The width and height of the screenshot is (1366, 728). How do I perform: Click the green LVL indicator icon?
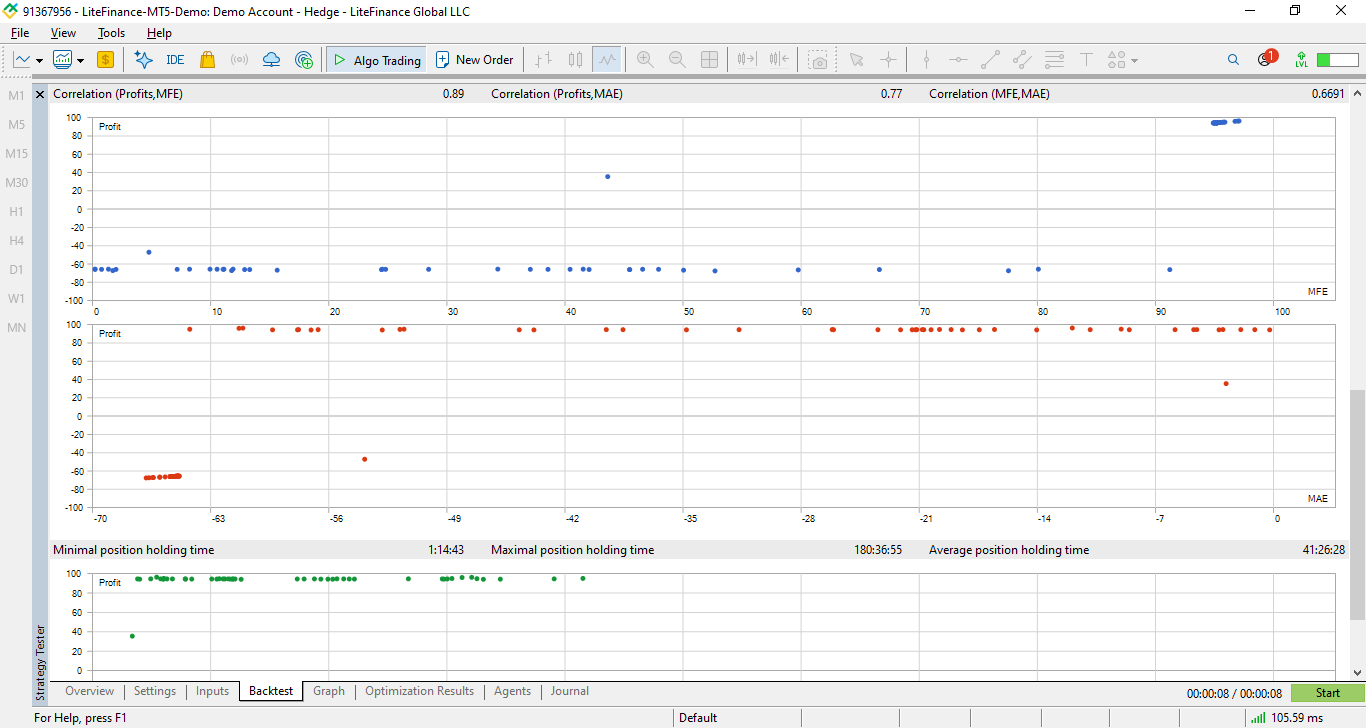point(1301,60)
